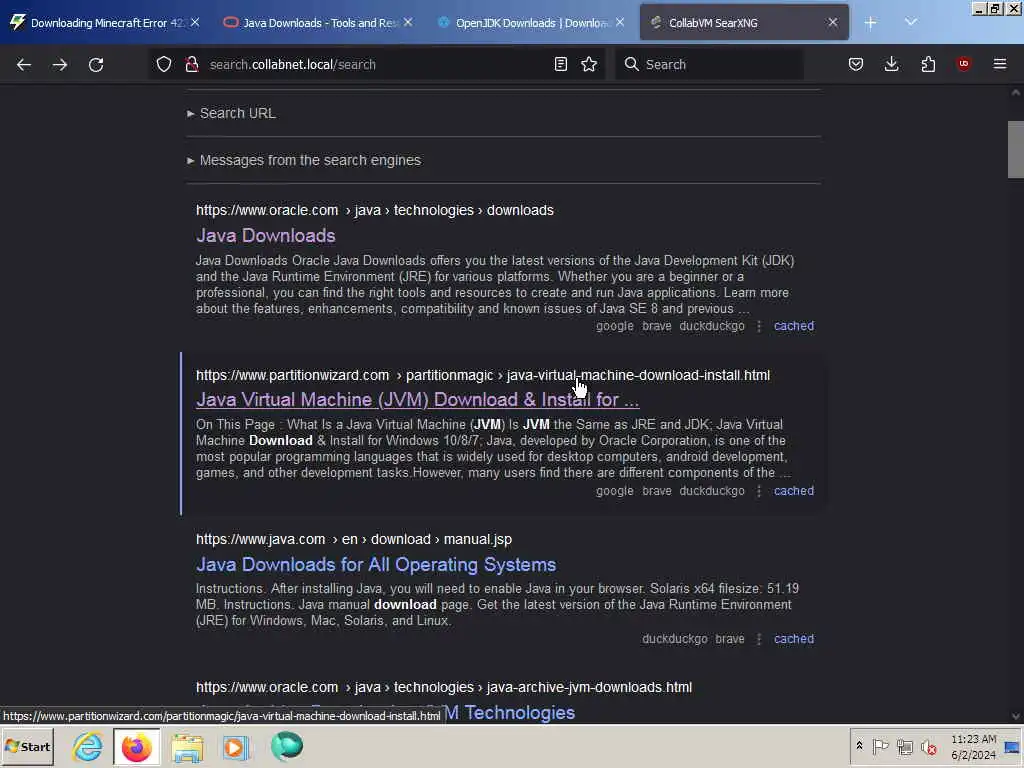This screenshot has height=768, width=1024.
Task: Open Save to Pocket icon
Action: pyautogui.click(x=856, y=64)
